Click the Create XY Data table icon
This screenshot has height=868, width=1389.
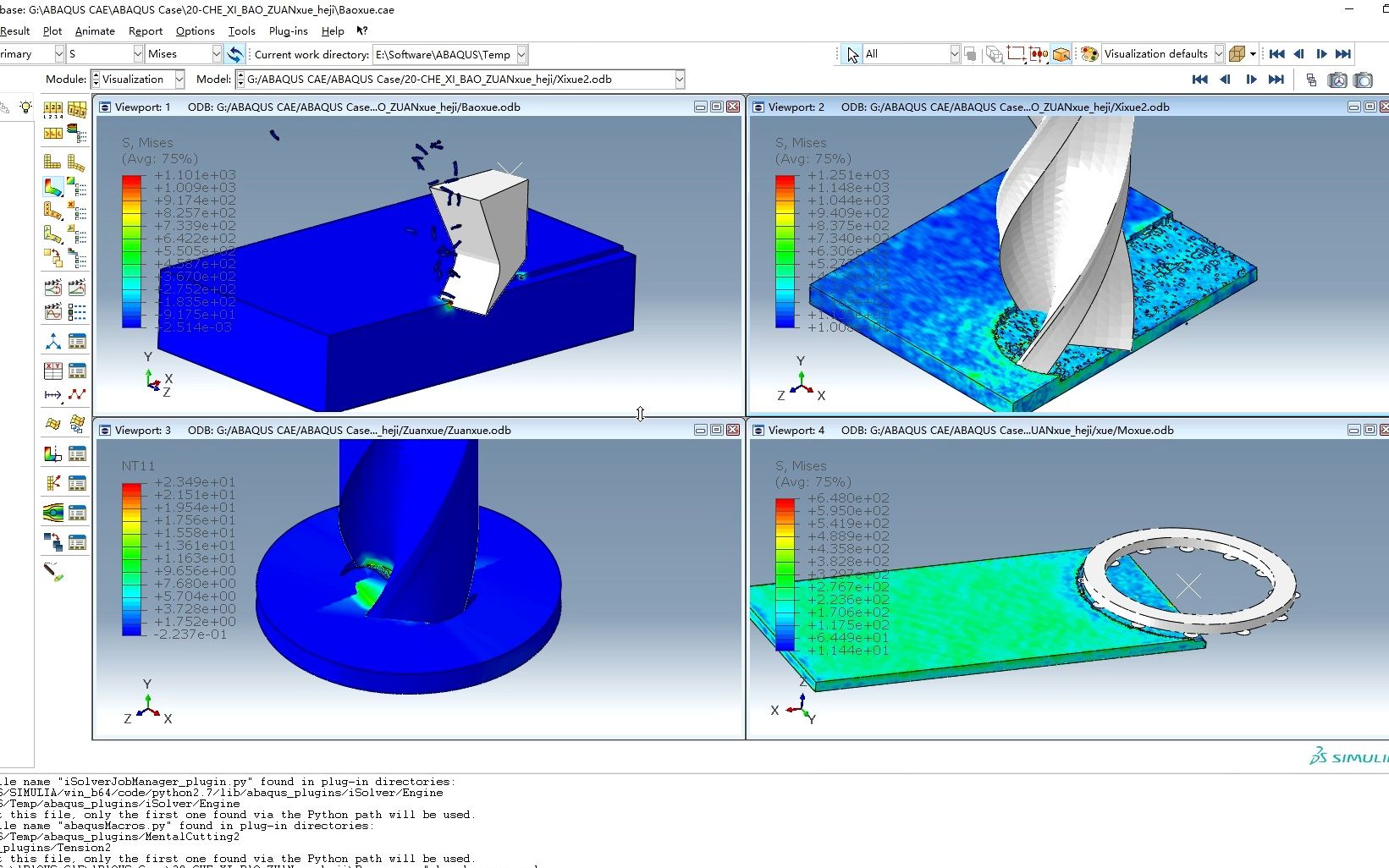52,371
